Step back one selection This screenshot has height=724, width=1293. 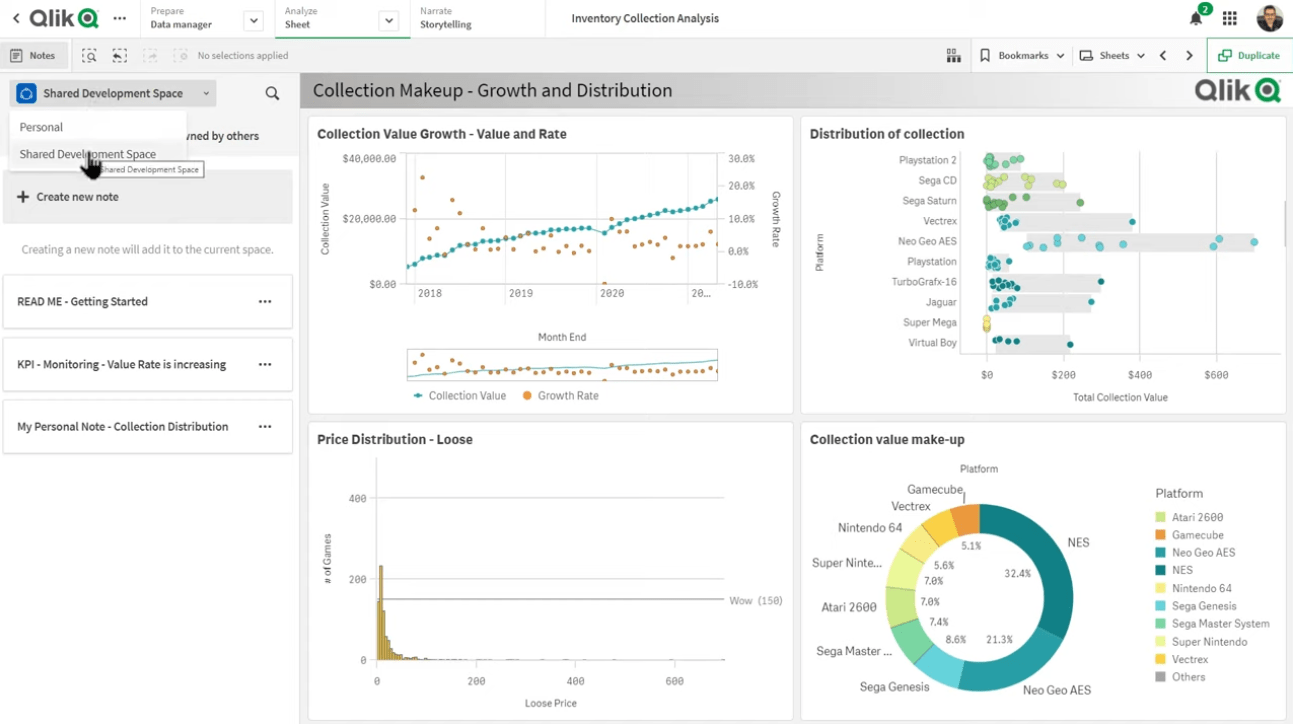(x=120, y=56)
